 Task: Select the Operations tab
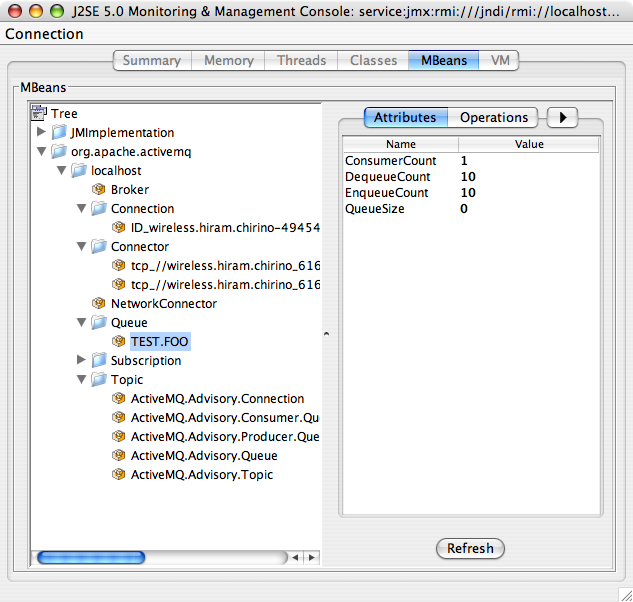coord(493,118)
